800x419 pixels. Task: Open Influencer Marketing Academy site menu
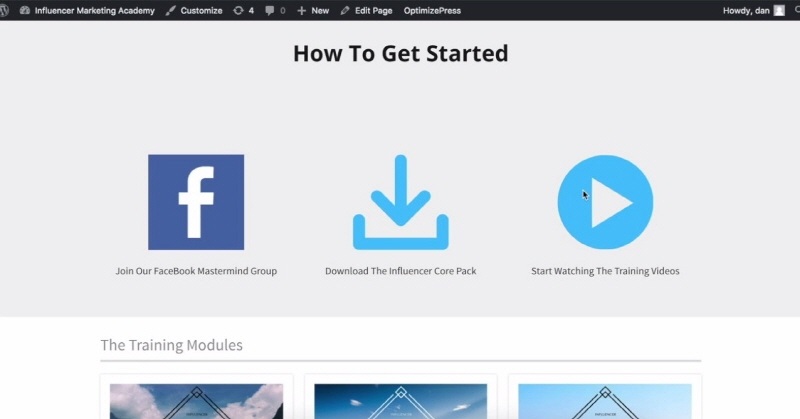tap(87, 10)
